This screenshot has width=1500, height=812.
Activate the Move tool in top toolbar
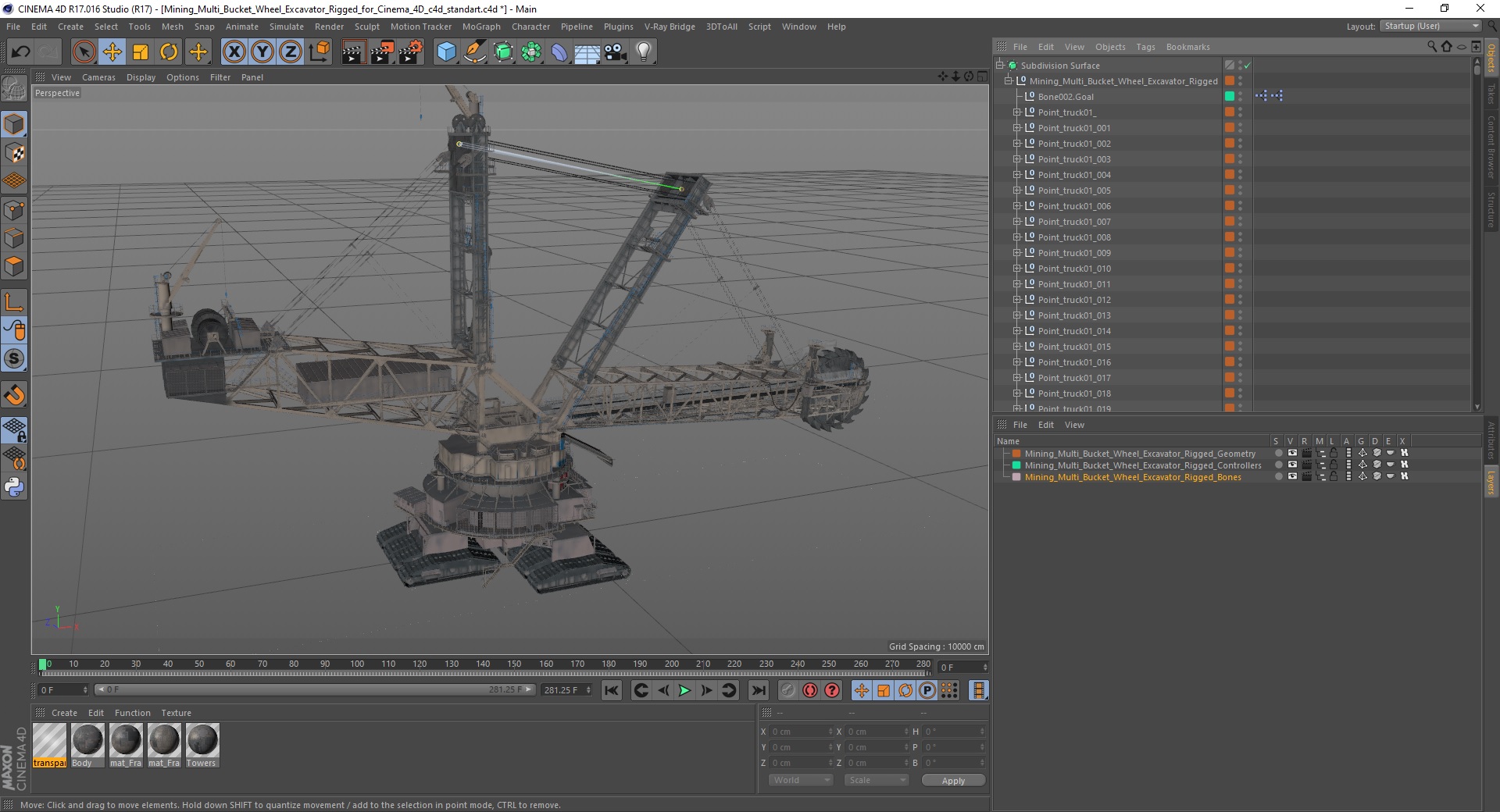(x=112, y=52)
